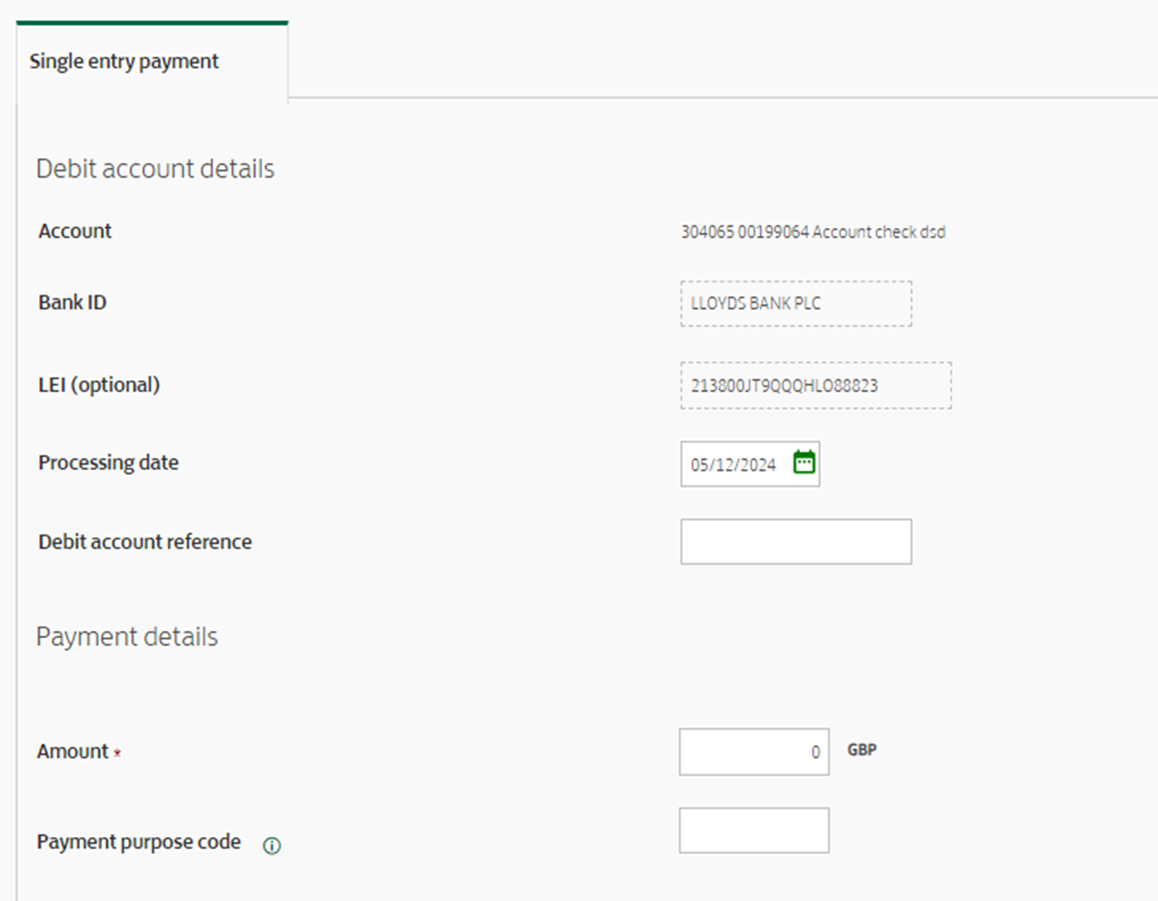The height and width of the screenshot is (901, 1158).
Task: Click the Payment details section heading
Action: (127, 637)
